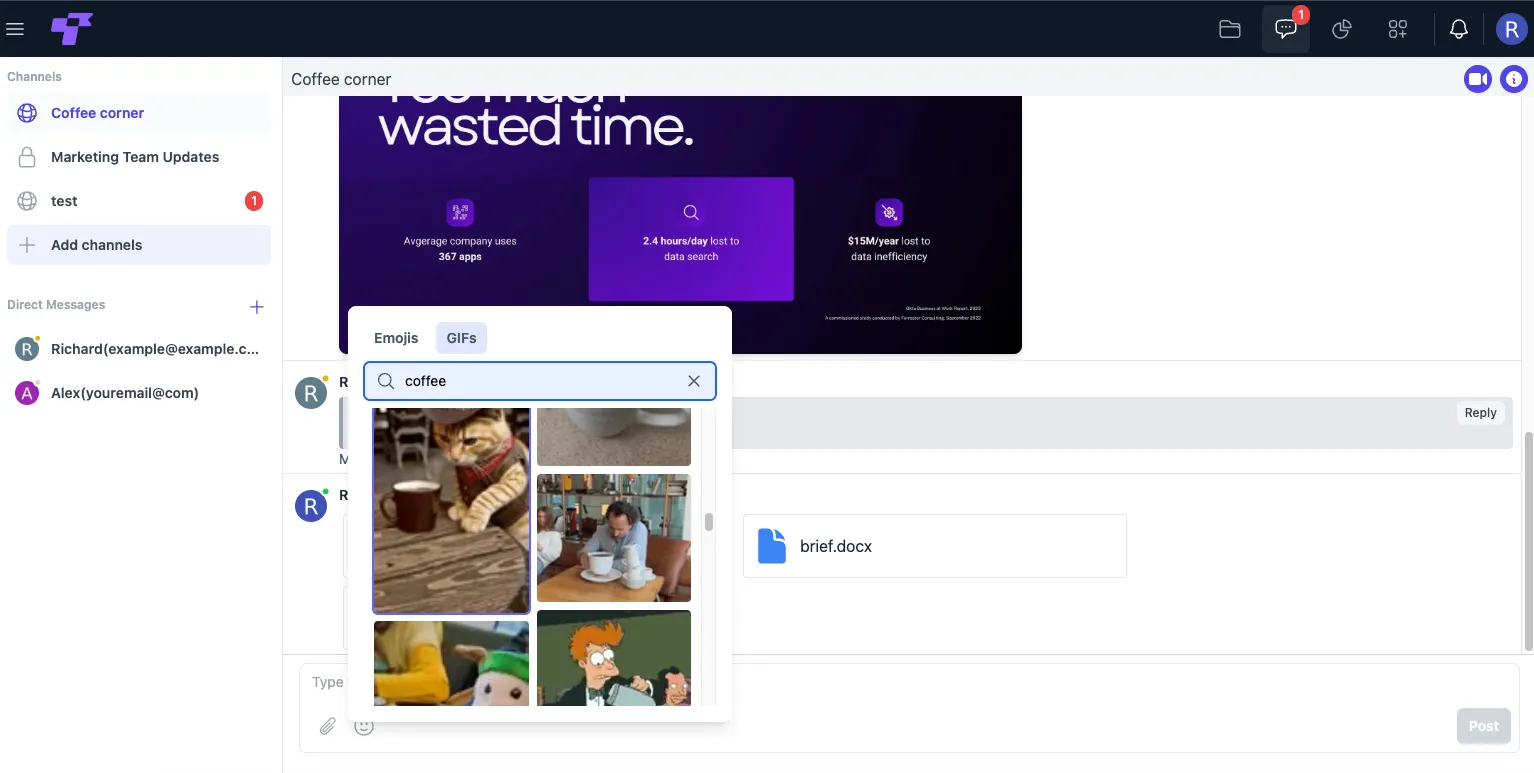Open the apps grid icon

click(1398, 29)
